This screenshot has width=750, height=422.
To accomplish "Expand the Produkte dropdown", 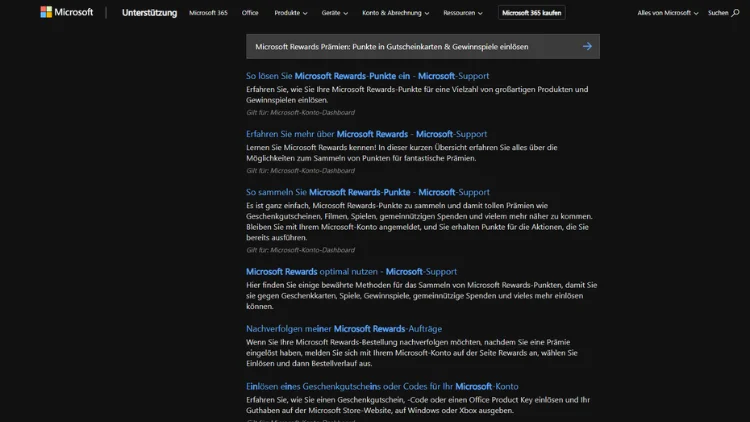I will pos(291,13).
